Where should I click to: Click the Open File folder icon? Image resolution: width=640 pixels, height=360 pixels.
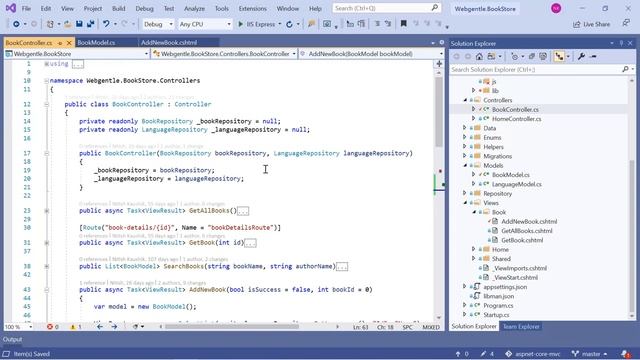tap(68, 24)
